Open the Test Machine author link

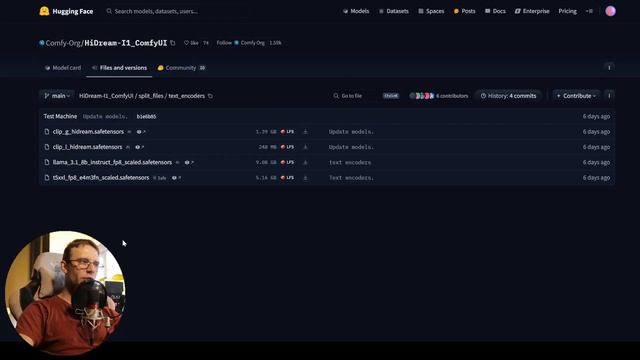[60, 116]
